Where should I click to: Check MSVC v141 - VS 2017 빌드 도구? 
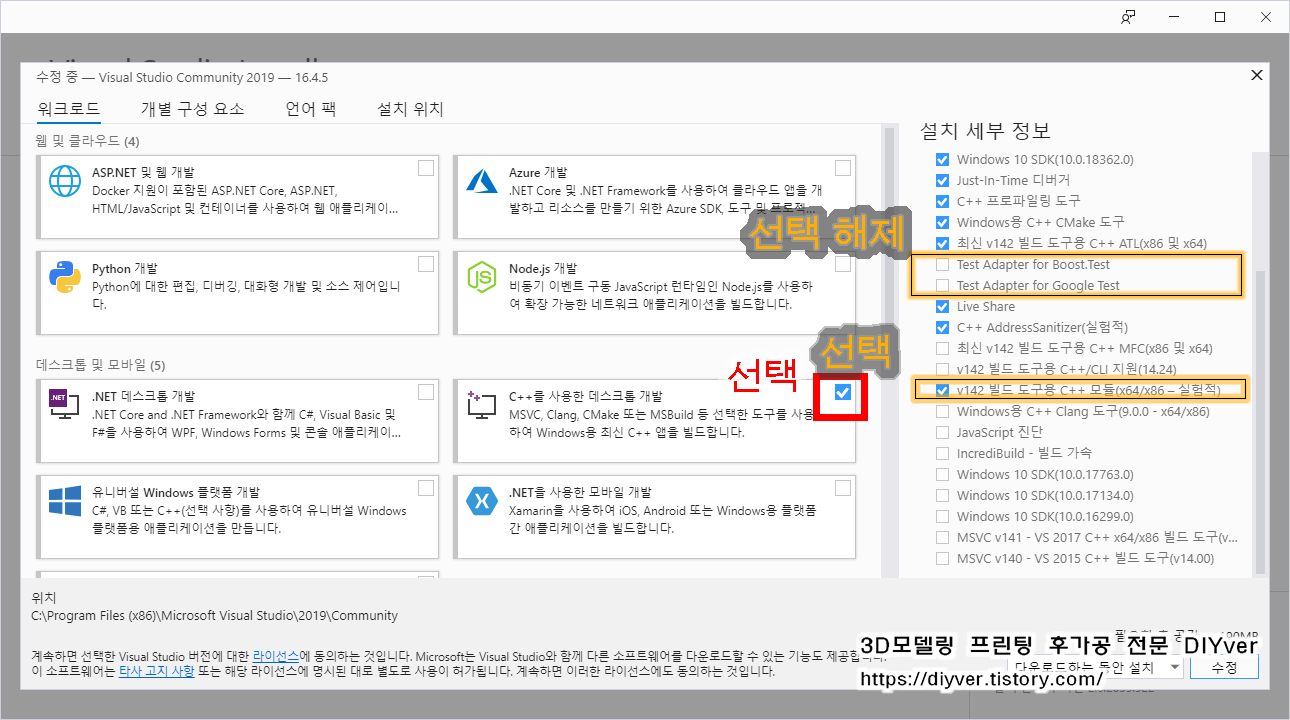942,537
